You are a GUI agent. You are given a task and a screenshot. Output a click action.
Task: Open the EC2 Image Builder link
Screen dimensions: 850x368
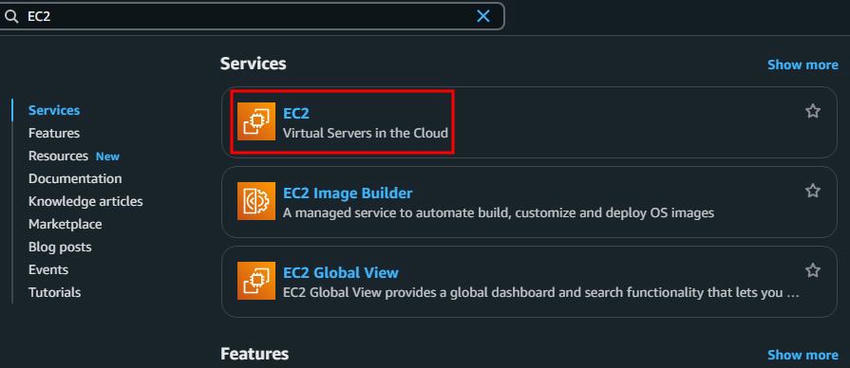[x=347, y=193]
